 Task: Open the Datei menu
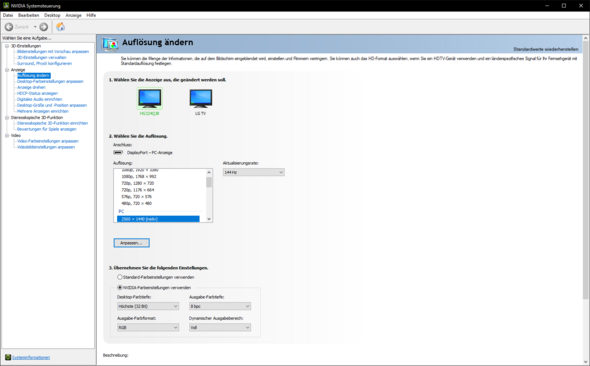click(8, 15)
